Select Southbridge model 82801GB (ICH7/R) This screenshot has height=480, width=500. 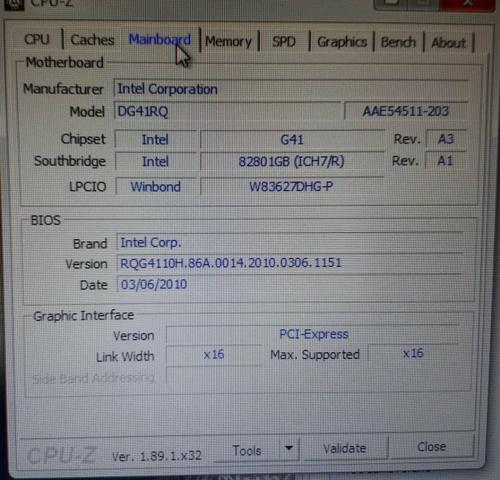click(292, 161)
